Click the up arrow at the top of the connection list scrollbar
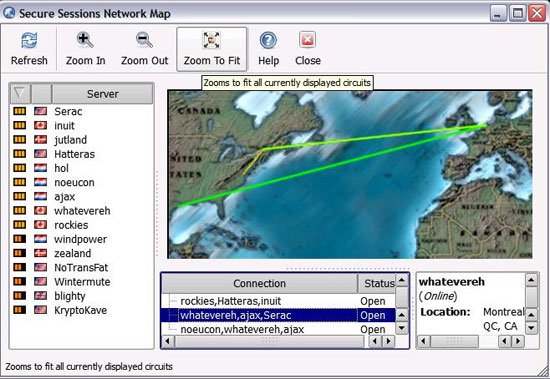 402,280
